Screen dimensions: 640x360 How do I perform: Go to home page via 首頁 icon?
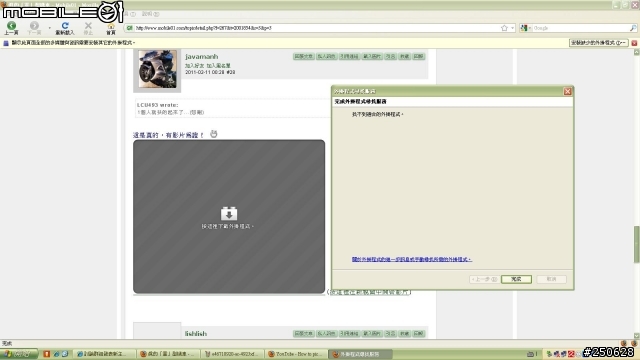111,28
